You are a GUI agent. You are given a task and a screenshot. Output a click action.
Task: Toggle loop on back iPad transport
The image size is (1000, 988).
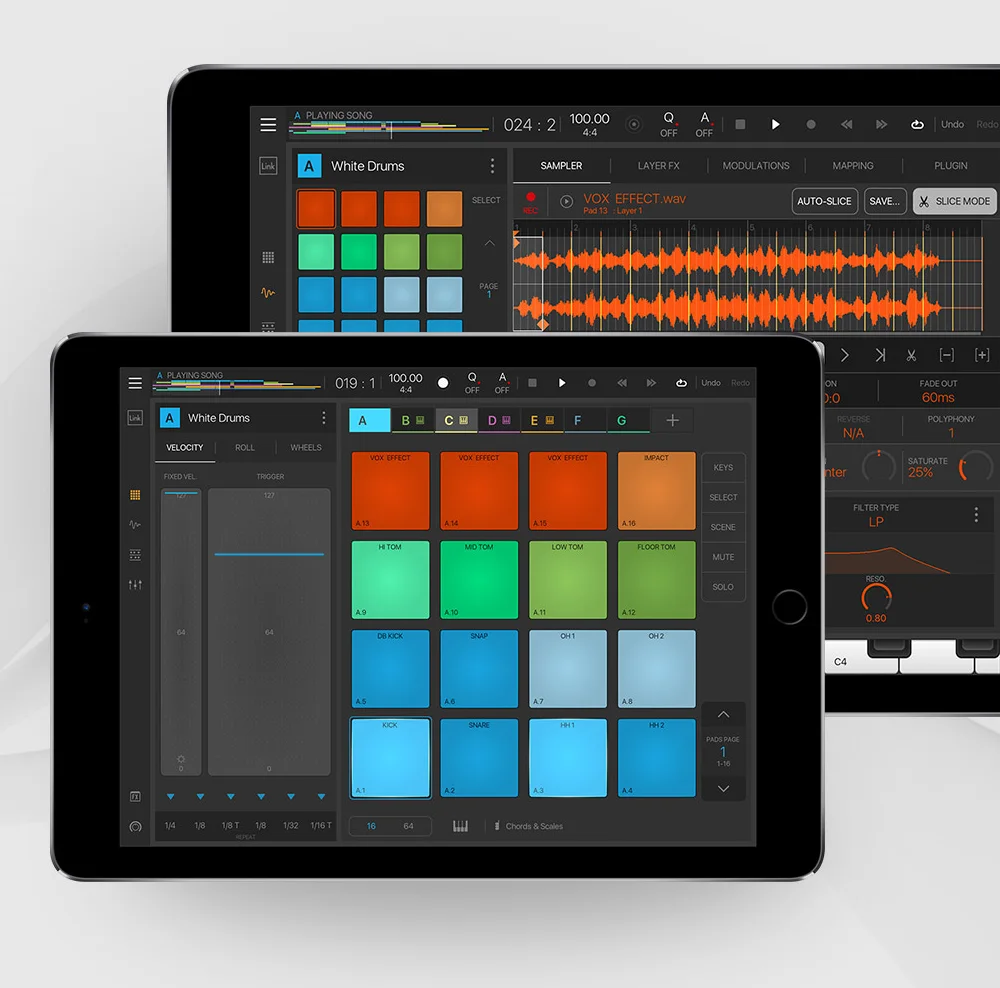pos(916,124)
